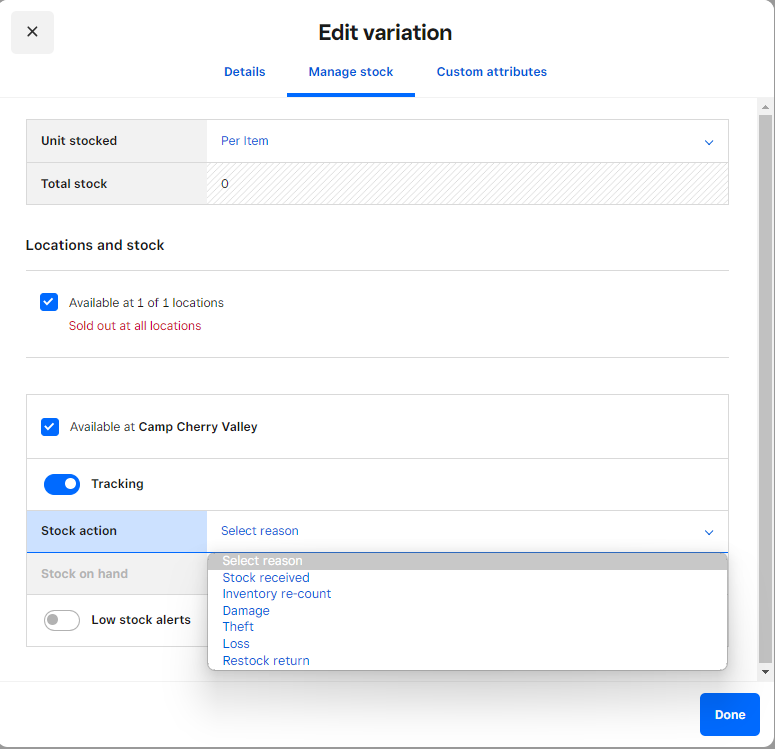Select Theft as the stock reason

(467, 627)
